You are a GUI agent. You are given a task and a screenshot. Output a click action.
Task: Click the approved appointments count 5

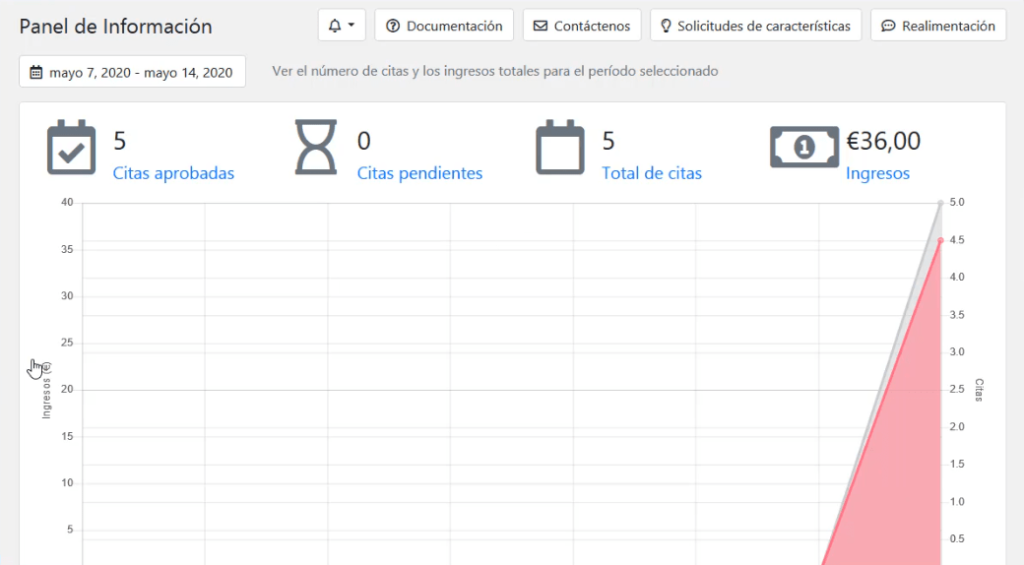tap(120, 141)
